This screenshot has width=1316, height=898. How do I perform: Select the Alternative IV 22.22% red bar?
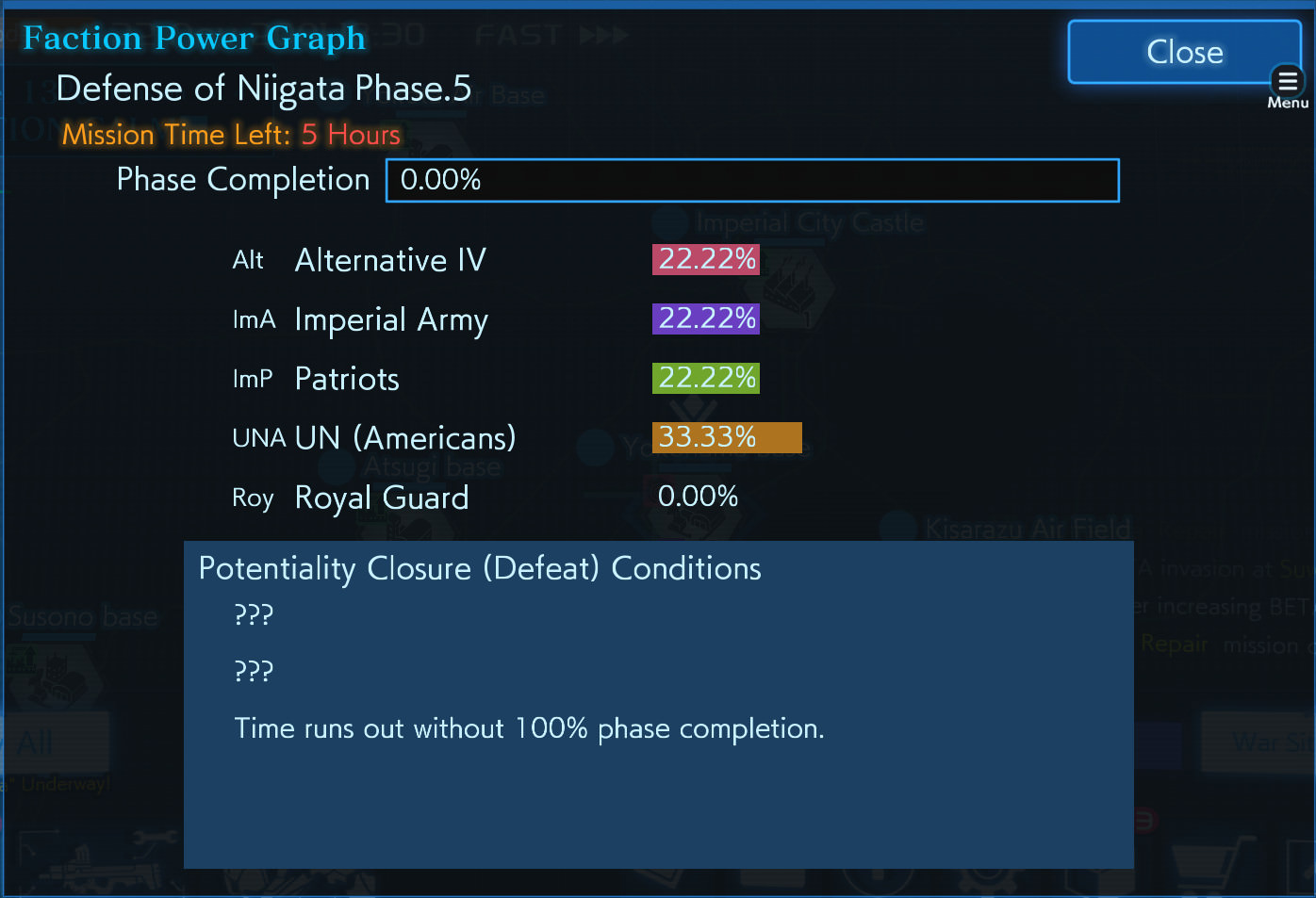[706, 259]
